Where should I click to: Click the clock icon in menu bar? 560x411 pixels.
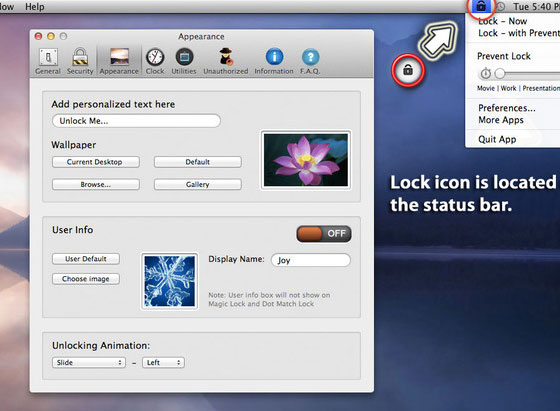(x=501, y=6)
